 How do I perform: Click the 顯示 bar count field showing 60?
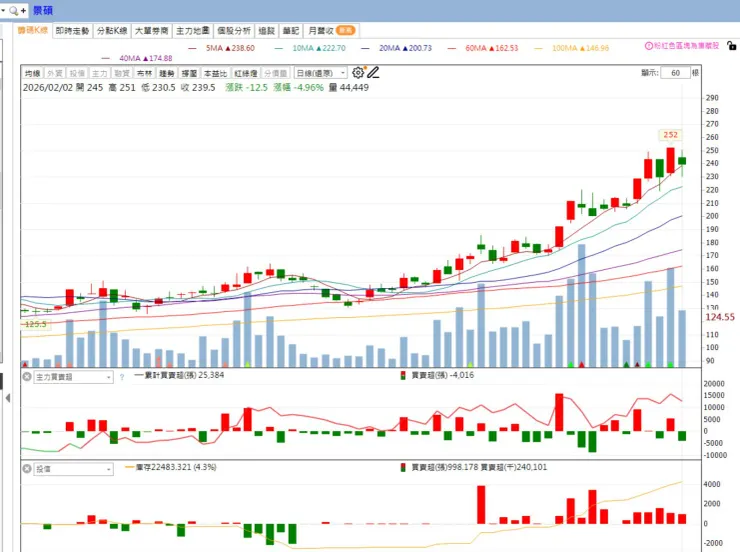tap(675, 73)
